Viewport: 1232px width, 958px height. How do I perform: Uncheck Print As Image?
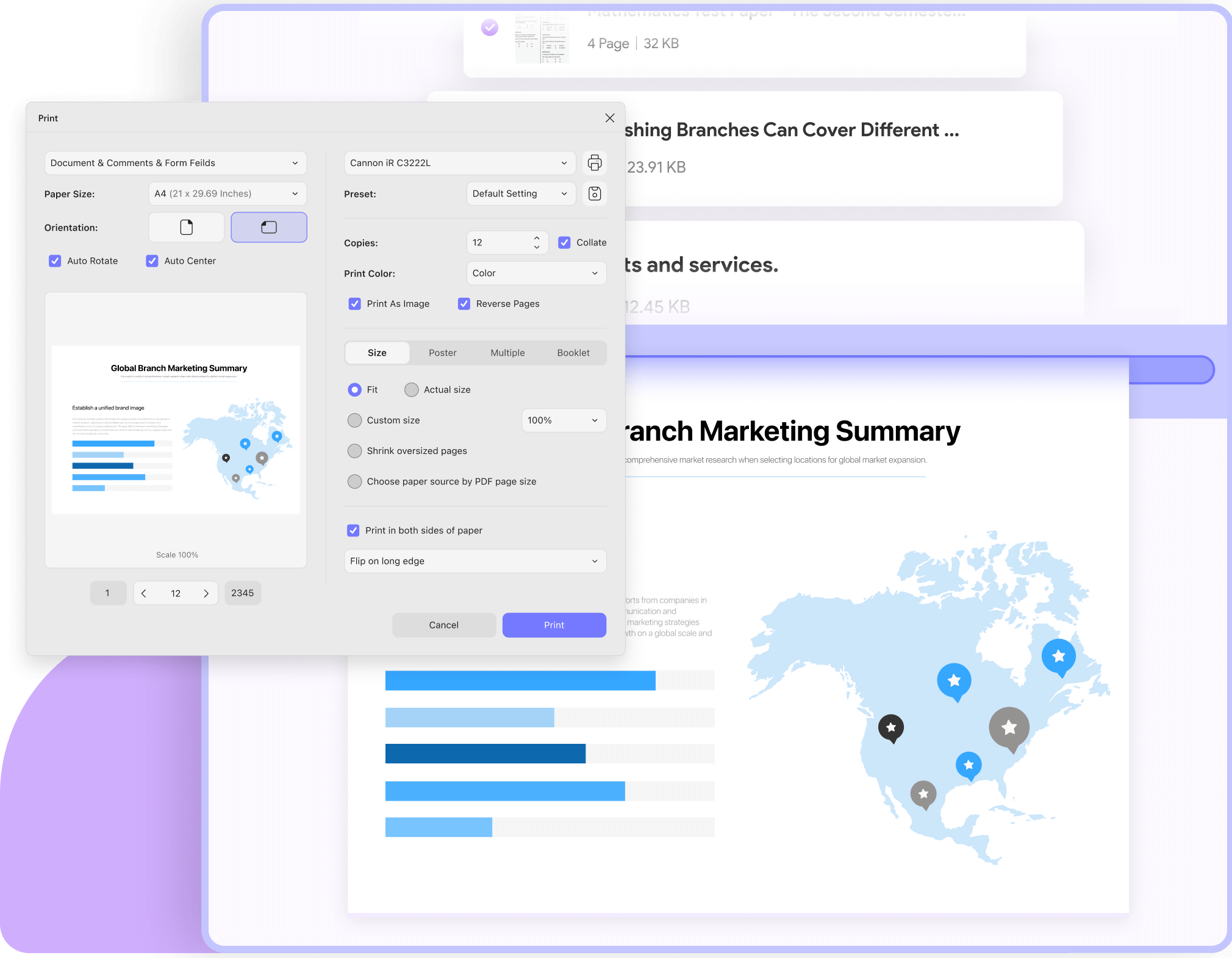tap(354, 304)
